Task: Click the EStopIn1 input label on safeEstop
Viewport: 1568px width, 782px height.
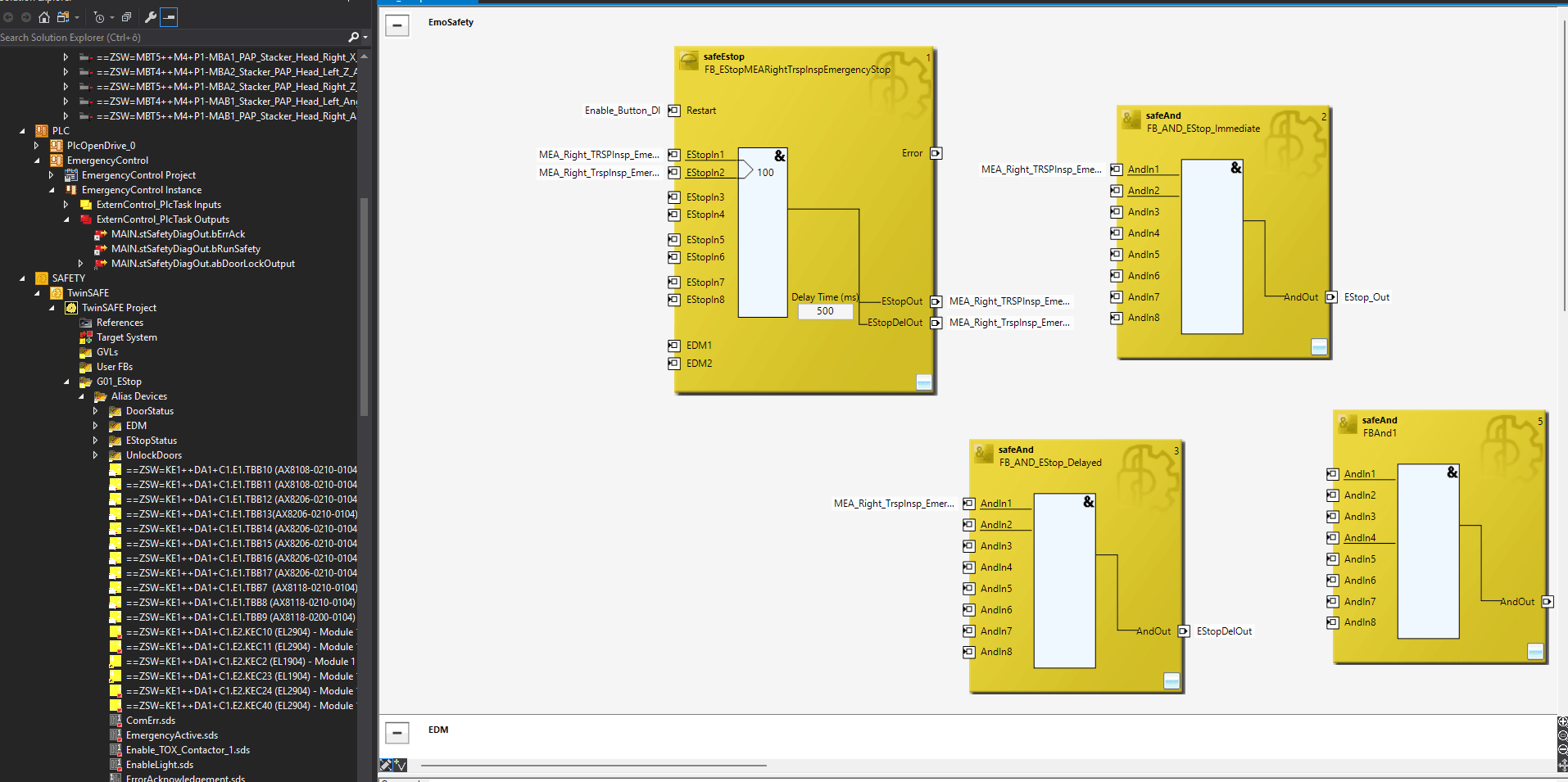Action: click(705, 155)
